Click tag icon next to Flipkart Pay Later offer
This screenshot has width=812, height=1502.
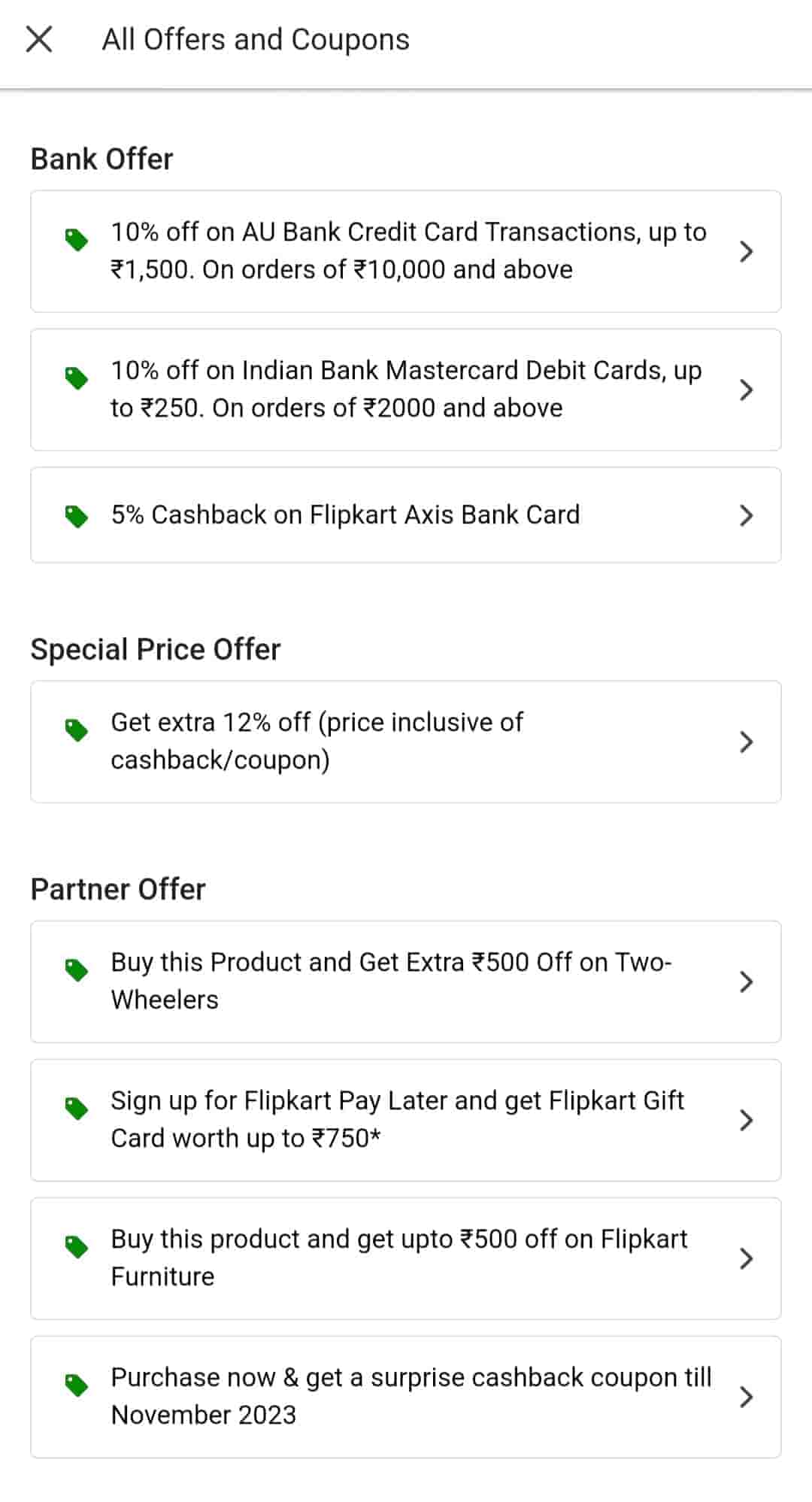tap(77, 1109)
